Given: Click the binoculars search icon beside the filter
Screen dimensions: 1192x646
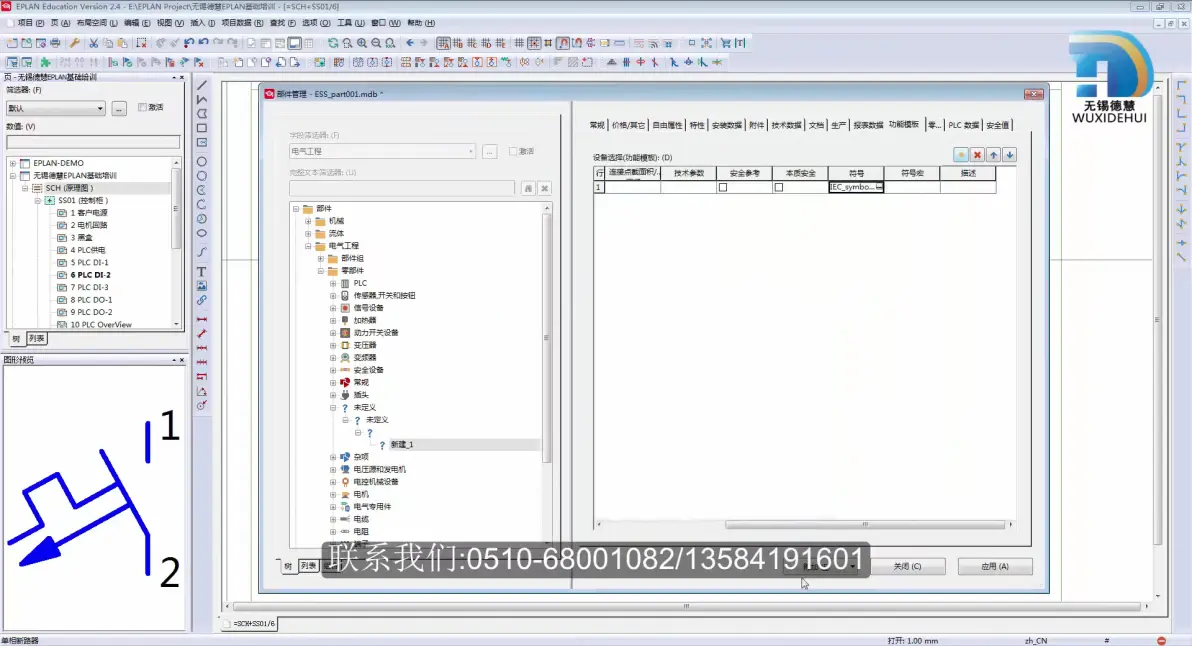Looking at the screenshot, I should (528, 188).
